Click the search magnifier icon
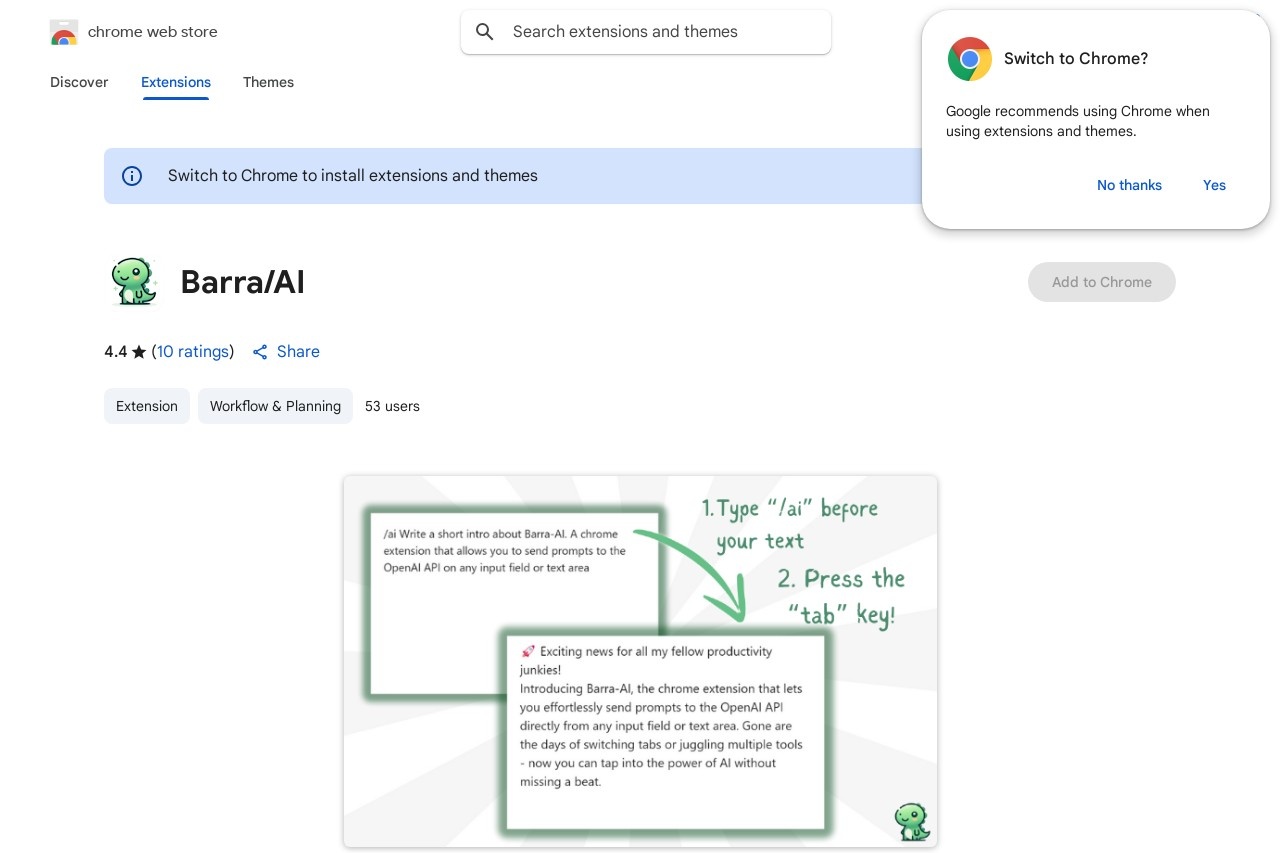 point(485,32)
